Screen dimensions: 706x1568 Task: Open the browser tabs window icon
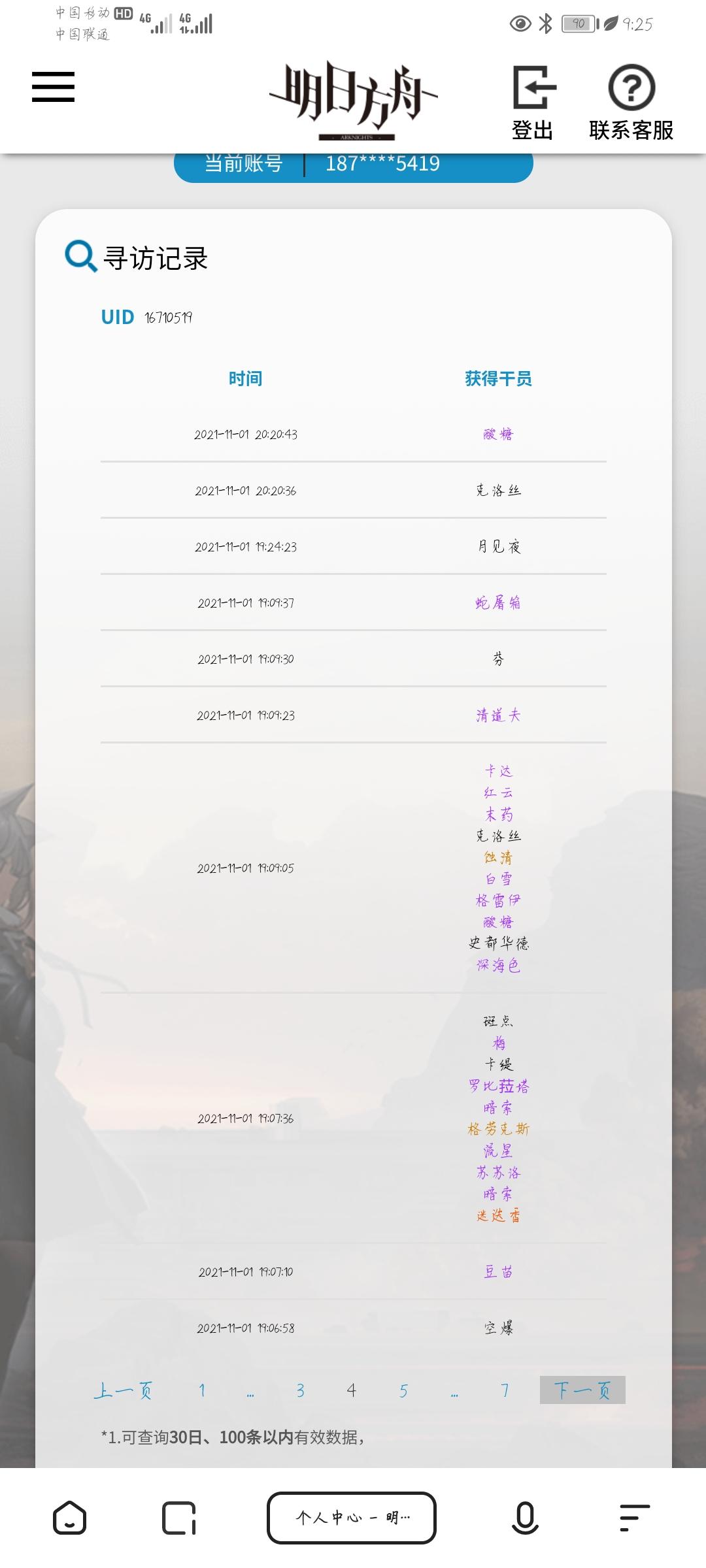coord(178,1517)
